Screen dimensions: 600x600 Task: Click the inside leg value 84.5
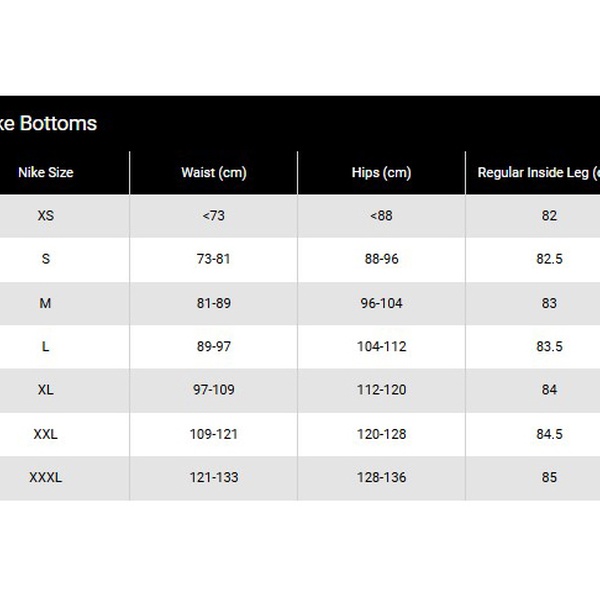click(549, 434)
